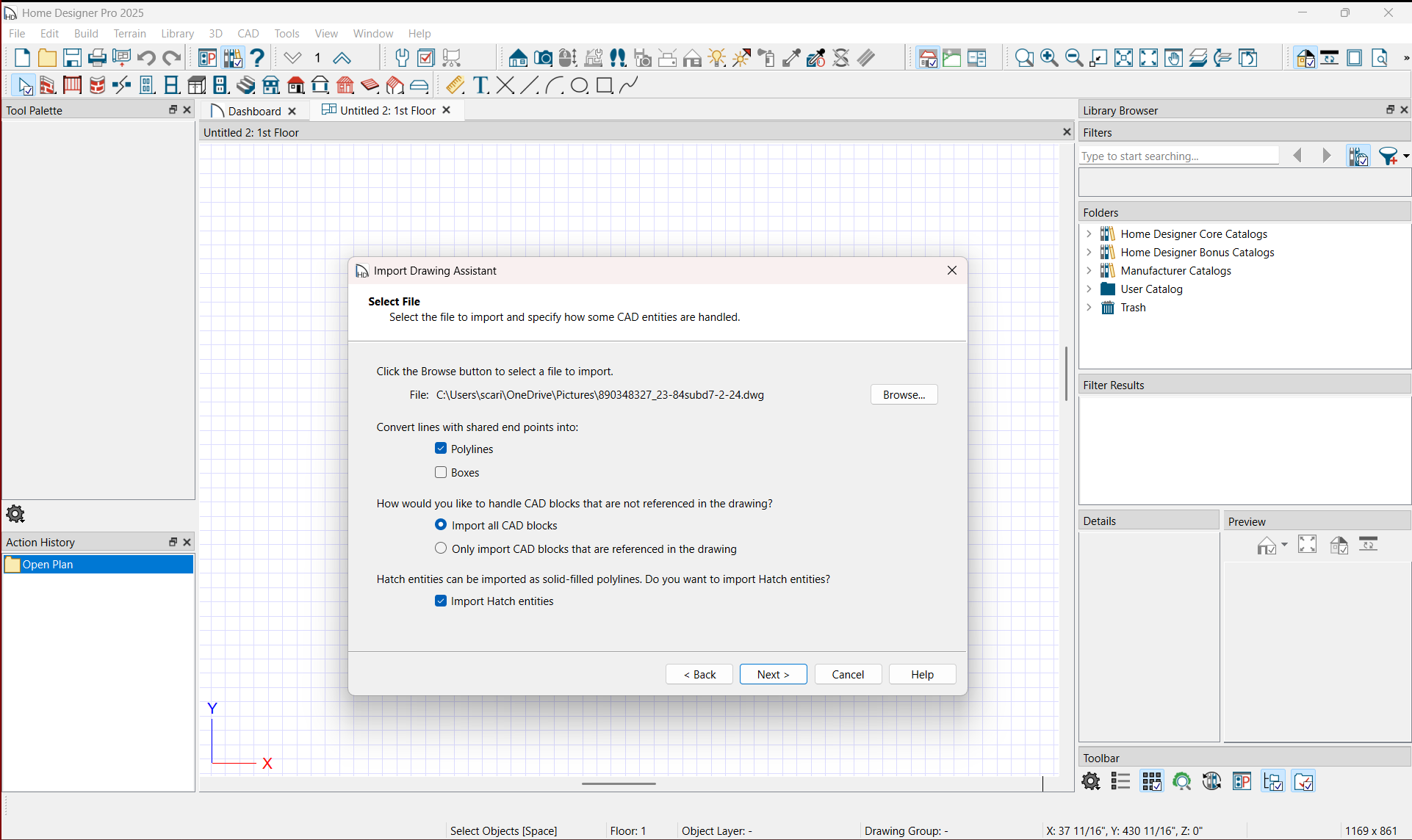Expand the User Catalog tree node
This screenshot has height=840, width=1412.
1089,289
